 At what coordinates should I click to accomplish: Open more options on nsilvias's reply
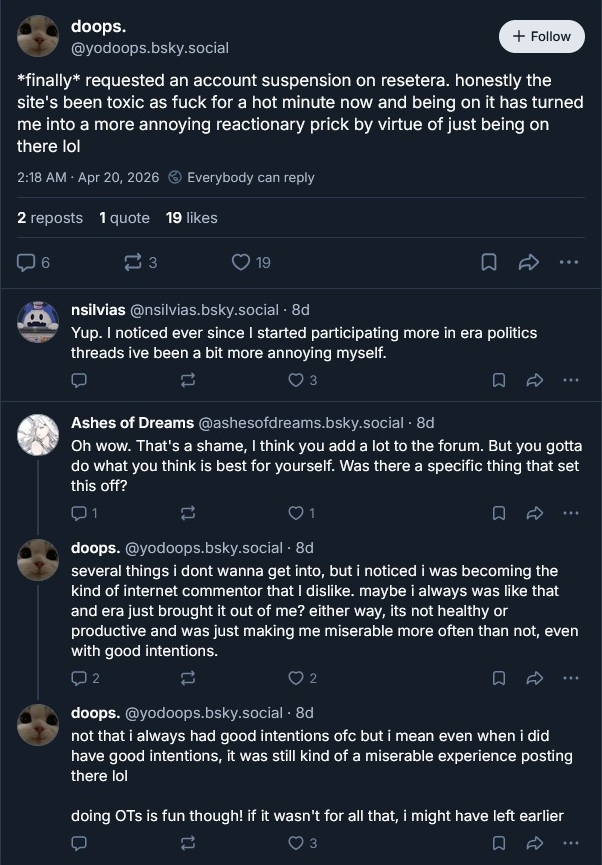tap(570, 380)
